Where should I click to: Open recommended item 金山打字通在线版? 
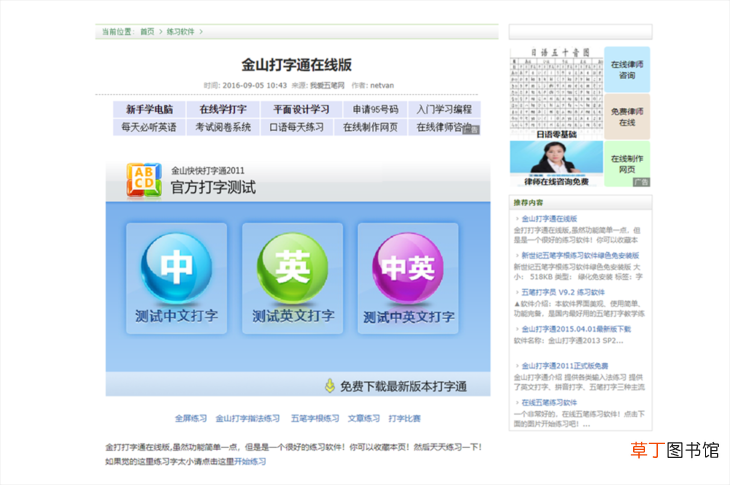pos(549,218)
